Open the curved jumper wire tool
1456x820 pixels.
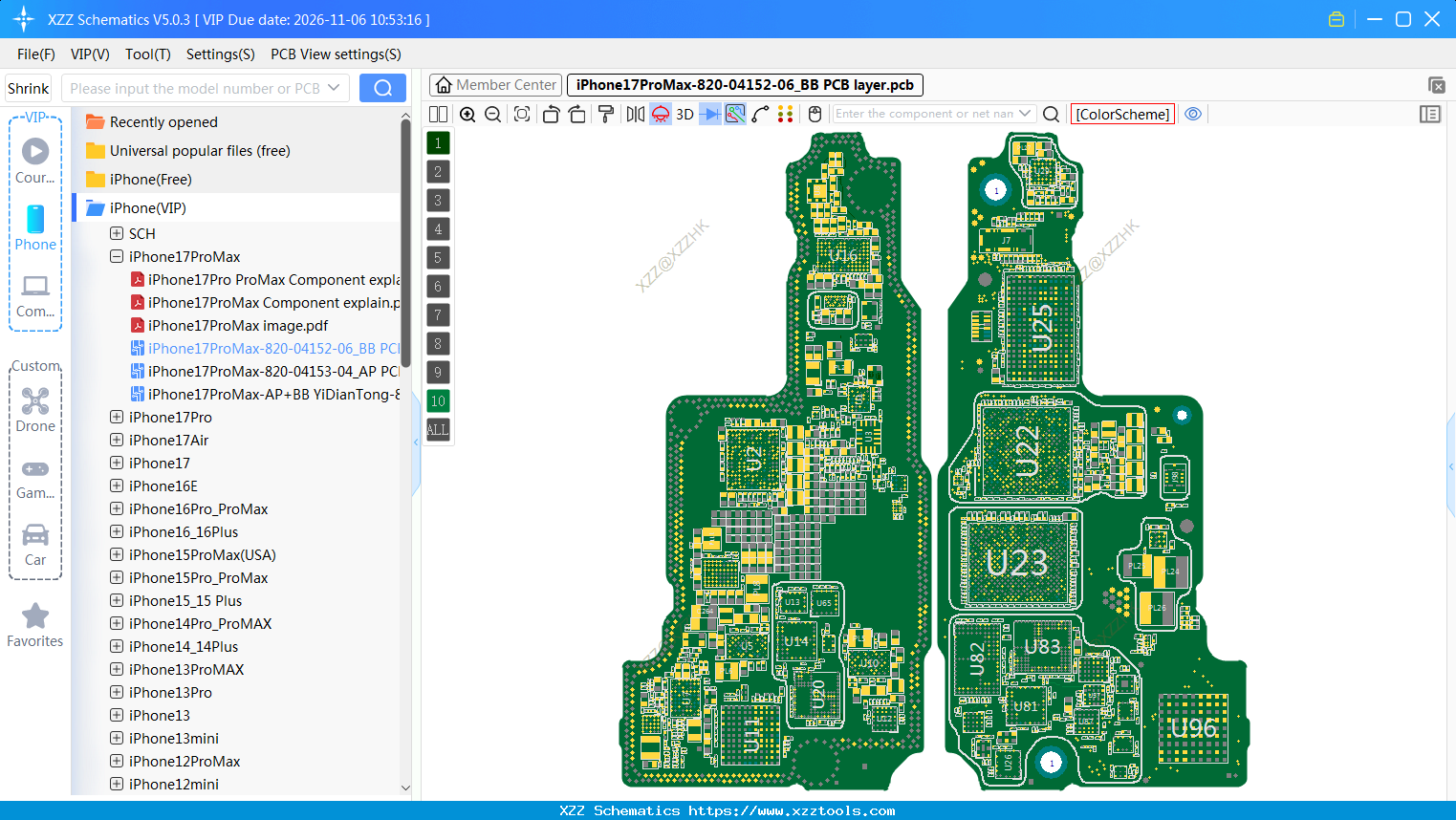(x=759, y=114)
